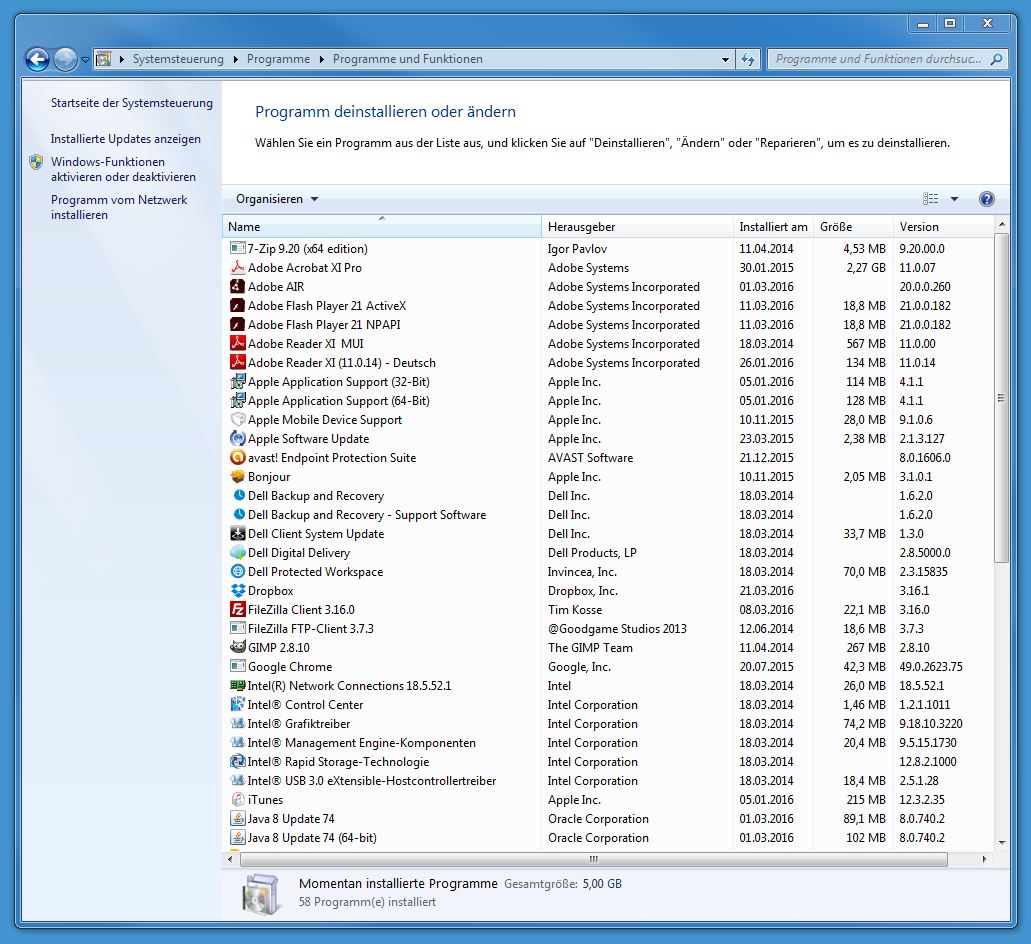The image size is (1031, 944).
Task: Select Adobe Reader XI (11.0.14) - Deutsch
Action: pyautogui.click(x=341, y=363)
